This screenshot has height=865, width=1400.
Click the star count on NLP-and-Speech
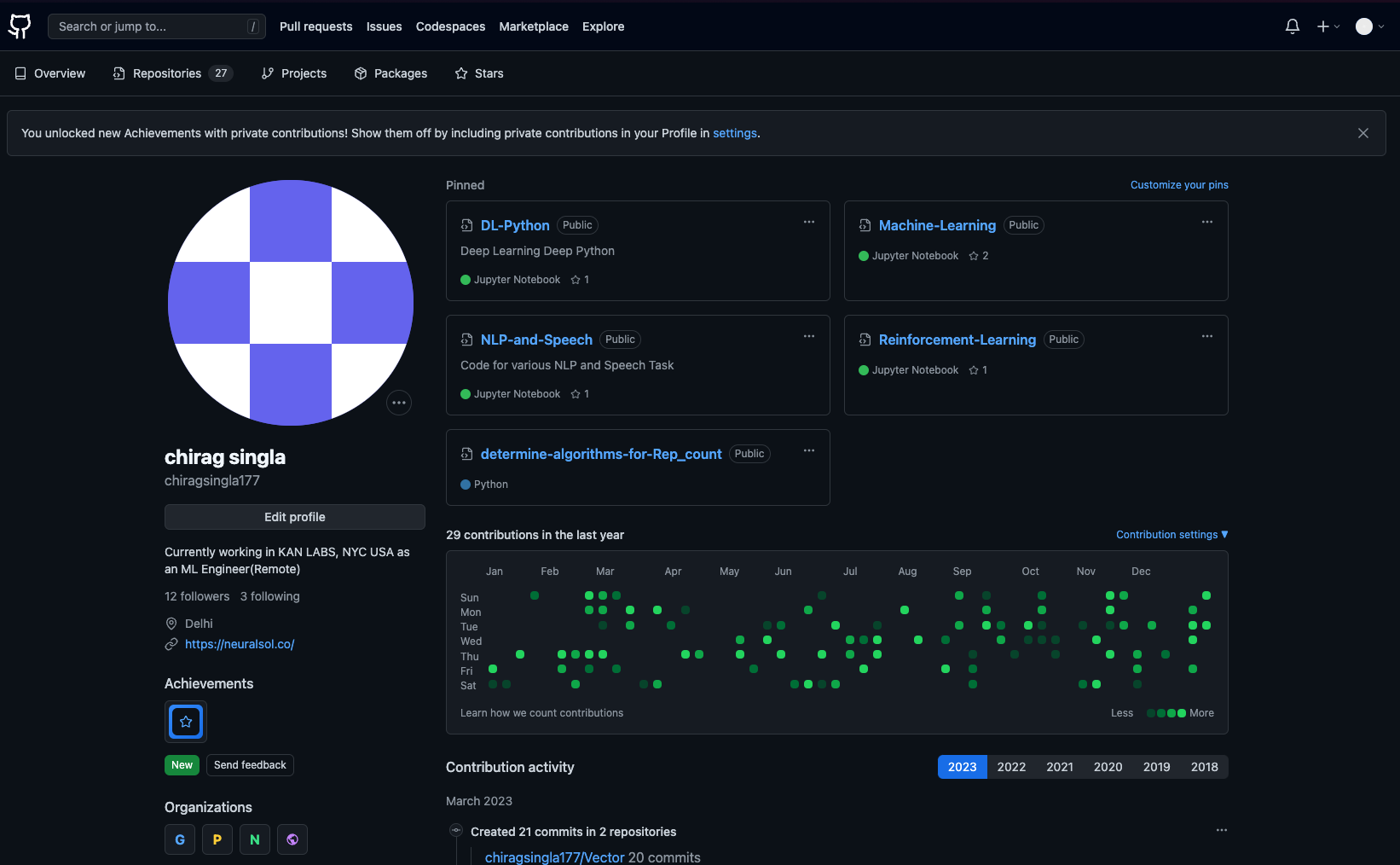pos(580,394)
